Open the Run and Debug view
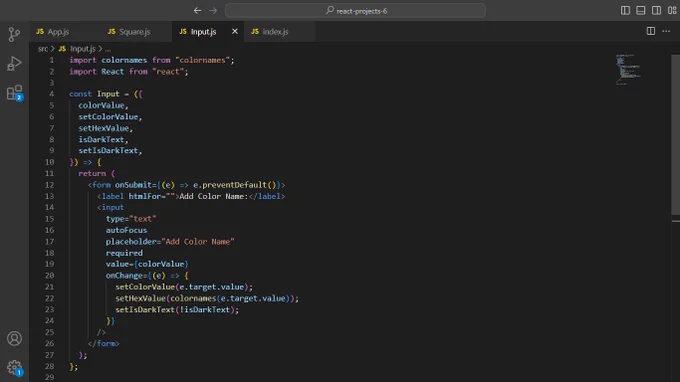 (x=14, y=64)
